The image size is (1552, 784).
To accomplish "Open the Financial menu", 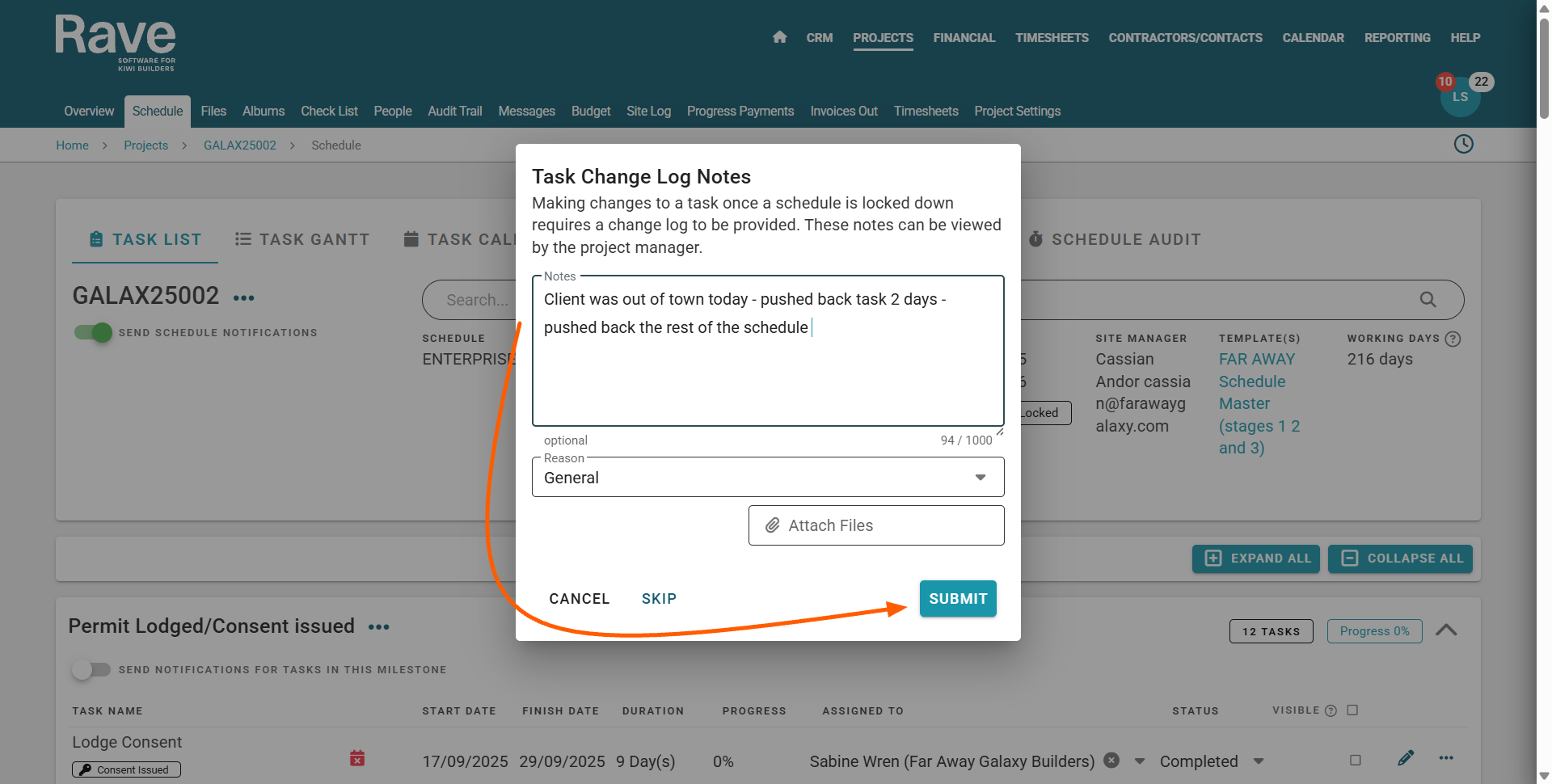I will point(964,38).
